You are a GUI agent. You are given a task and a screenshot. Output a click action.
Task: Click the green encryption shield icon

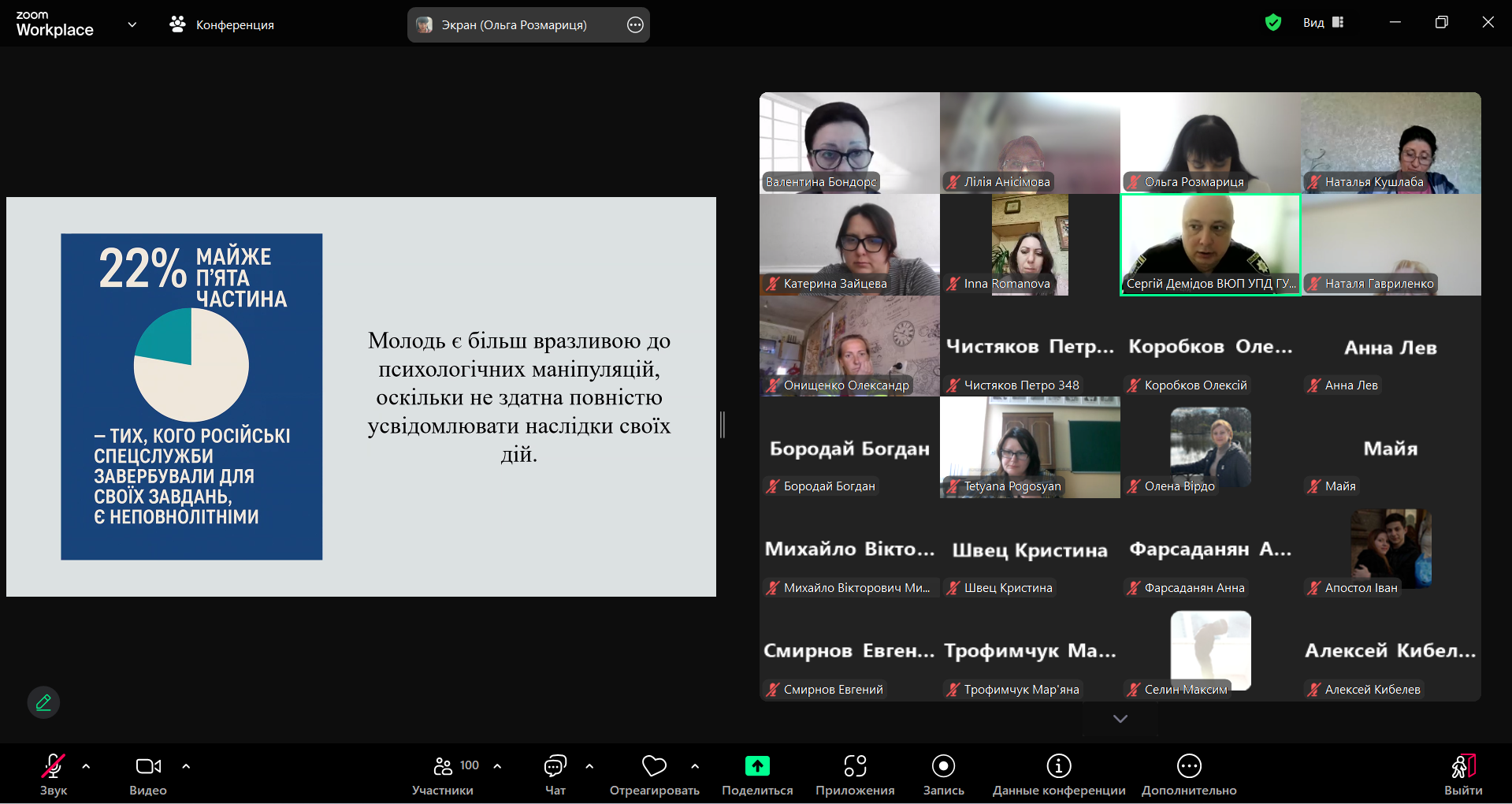pos(1273,23)
